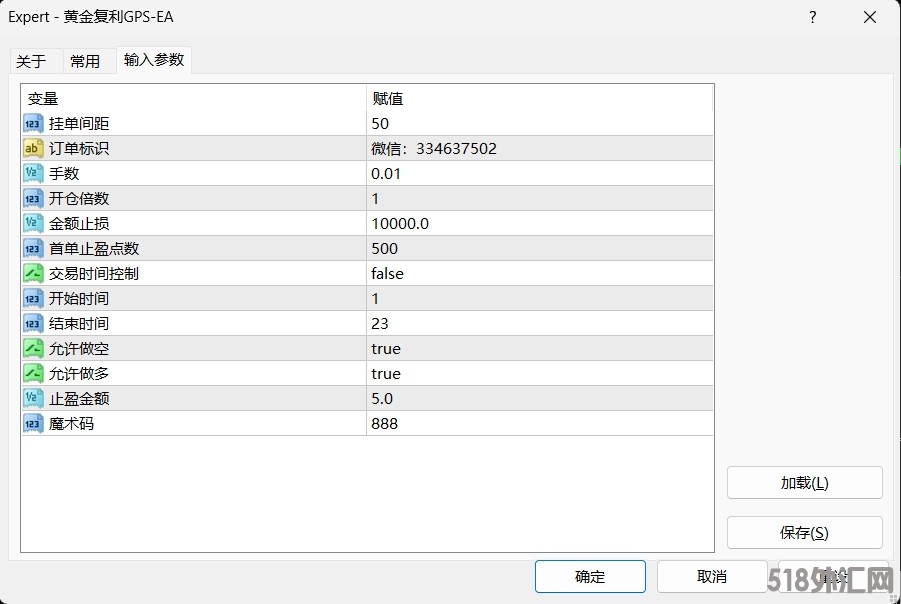Click the 保存(S) button
The image size is (901, 604).
pos(804,533)
